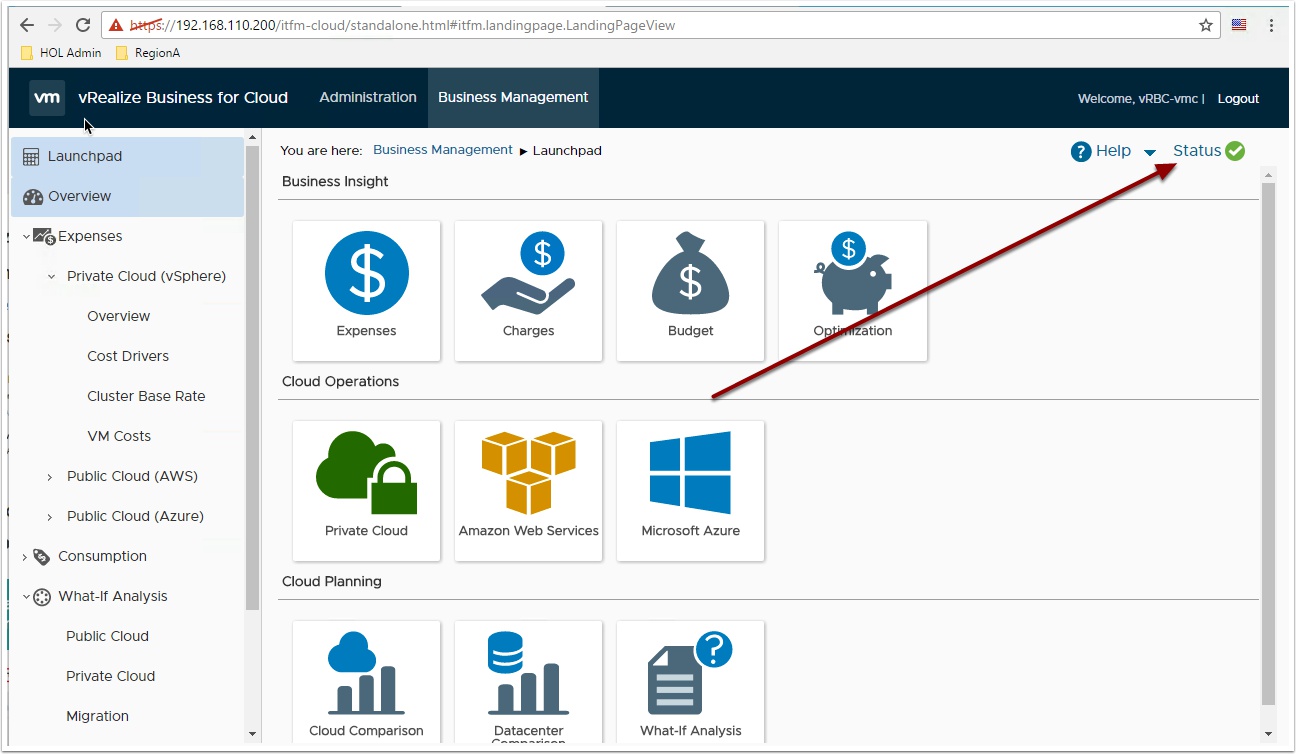
Task: Click the browser forward arrow
Action: click(55, 25)
